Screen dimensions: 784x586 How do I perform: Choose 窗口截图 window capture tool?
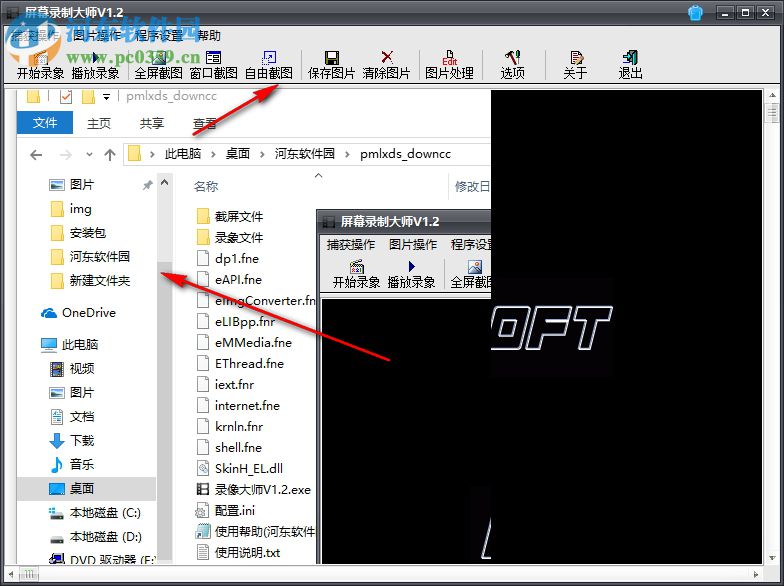pos(214,66)
